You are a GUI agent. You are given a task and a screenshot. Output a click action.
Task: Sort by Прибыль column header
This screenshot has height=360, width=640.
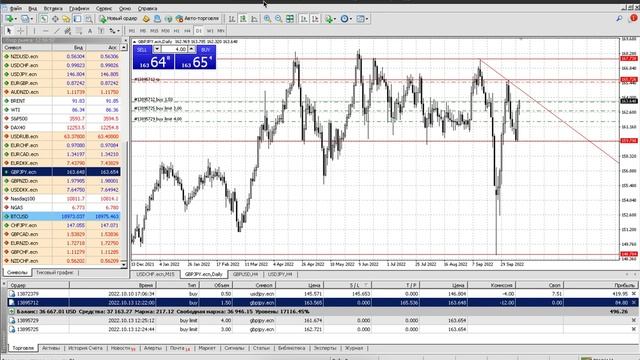click(601, 285)
